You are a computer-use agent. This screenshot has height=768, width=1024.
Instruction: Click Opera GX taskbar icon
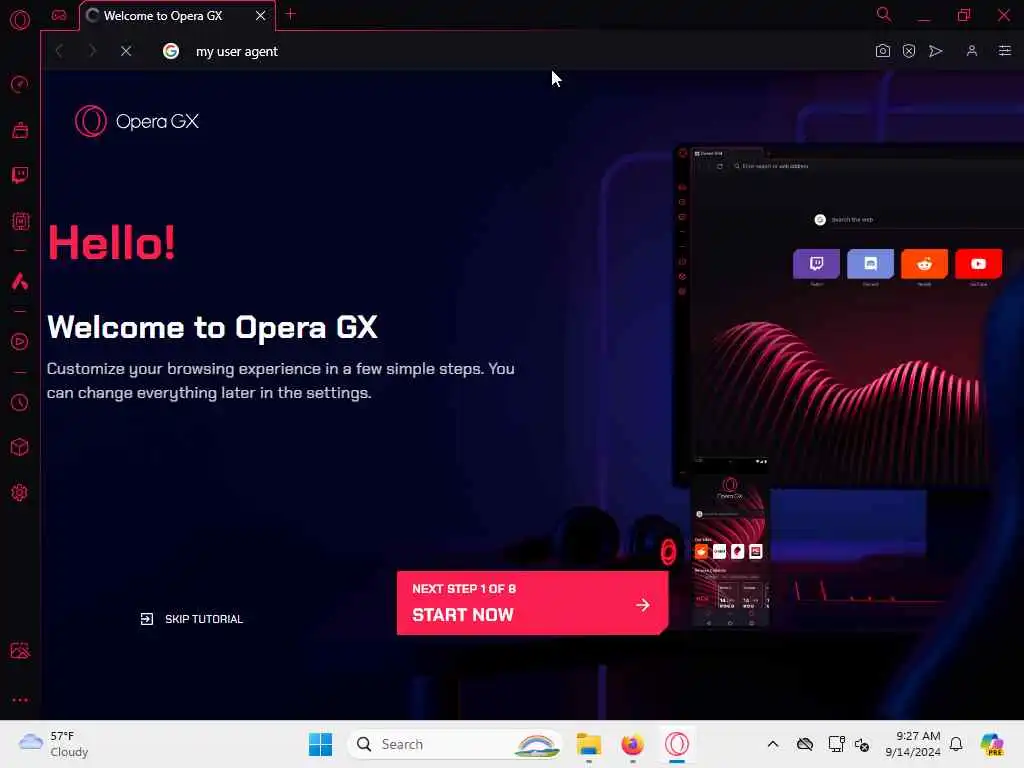(677, 744)
